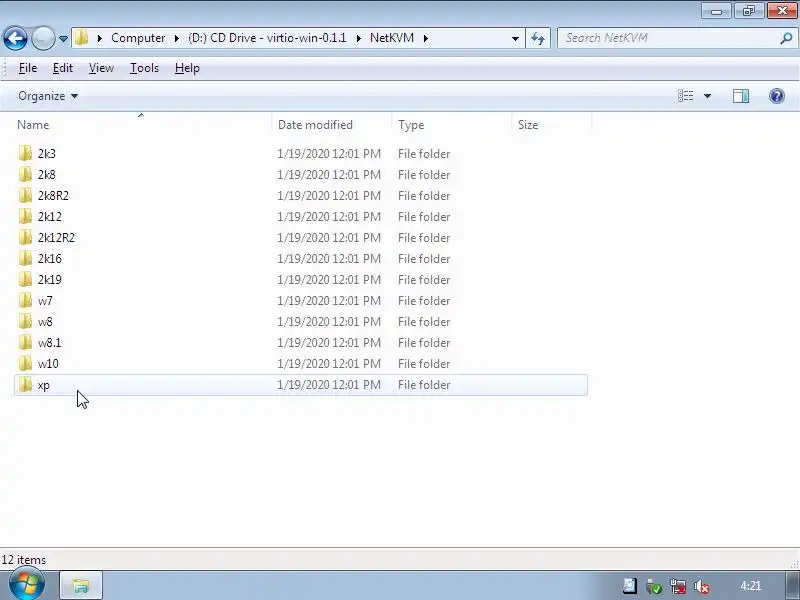Click the greyed Forward arrow button
The image size is (800, 600).
[43, 38]
